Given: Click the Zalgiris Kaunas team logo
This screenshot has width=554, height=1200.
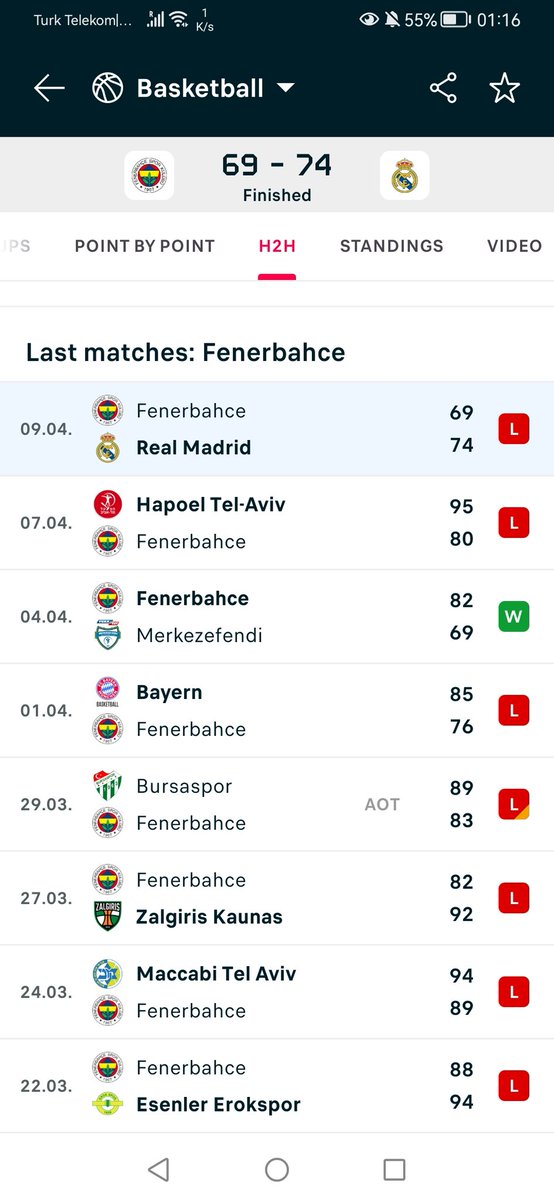Looking at the screenshot, I should click(107, 916).
